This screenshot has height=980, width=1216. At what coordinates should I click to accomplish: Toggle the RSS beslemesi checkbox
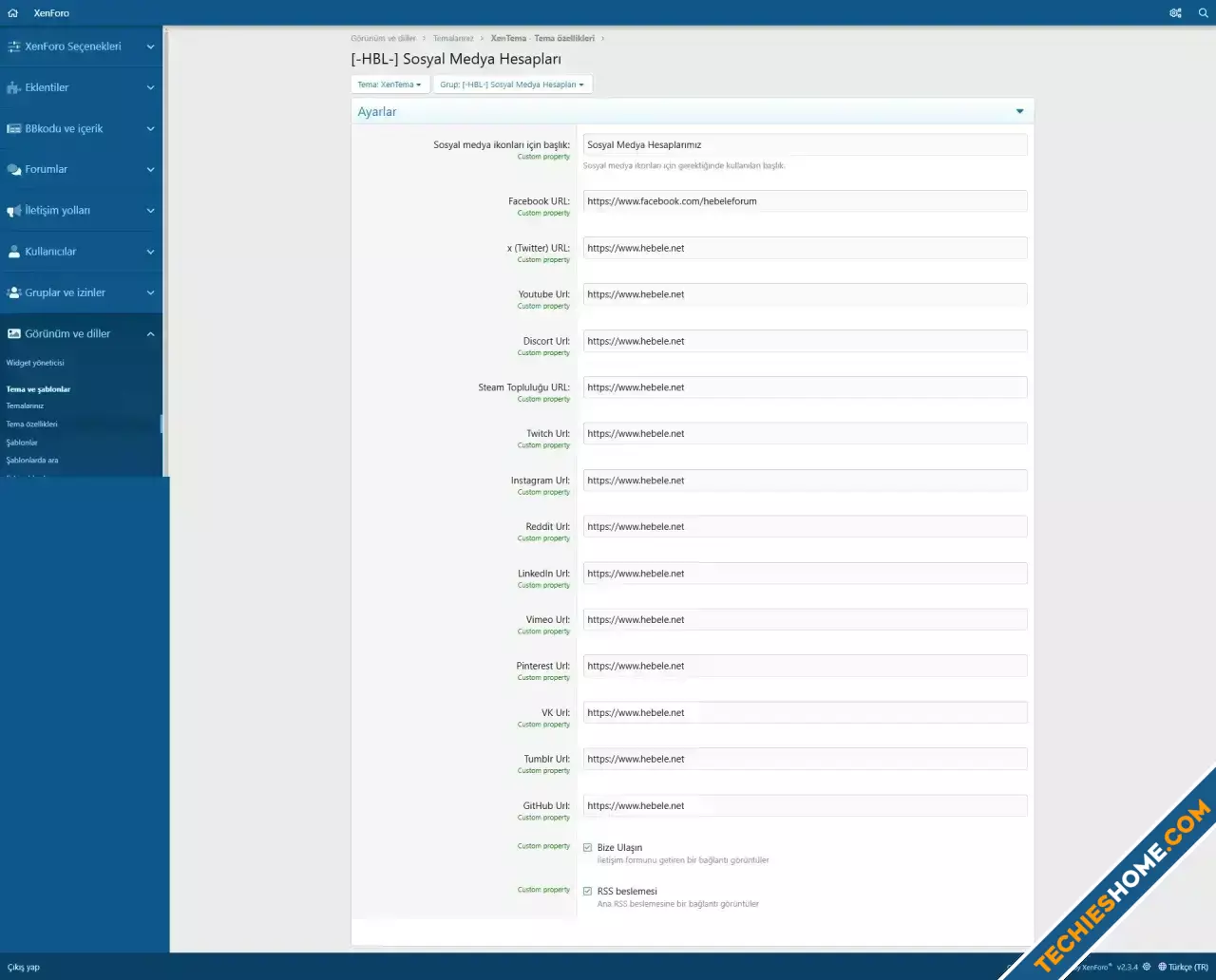(x=587, y=891)
